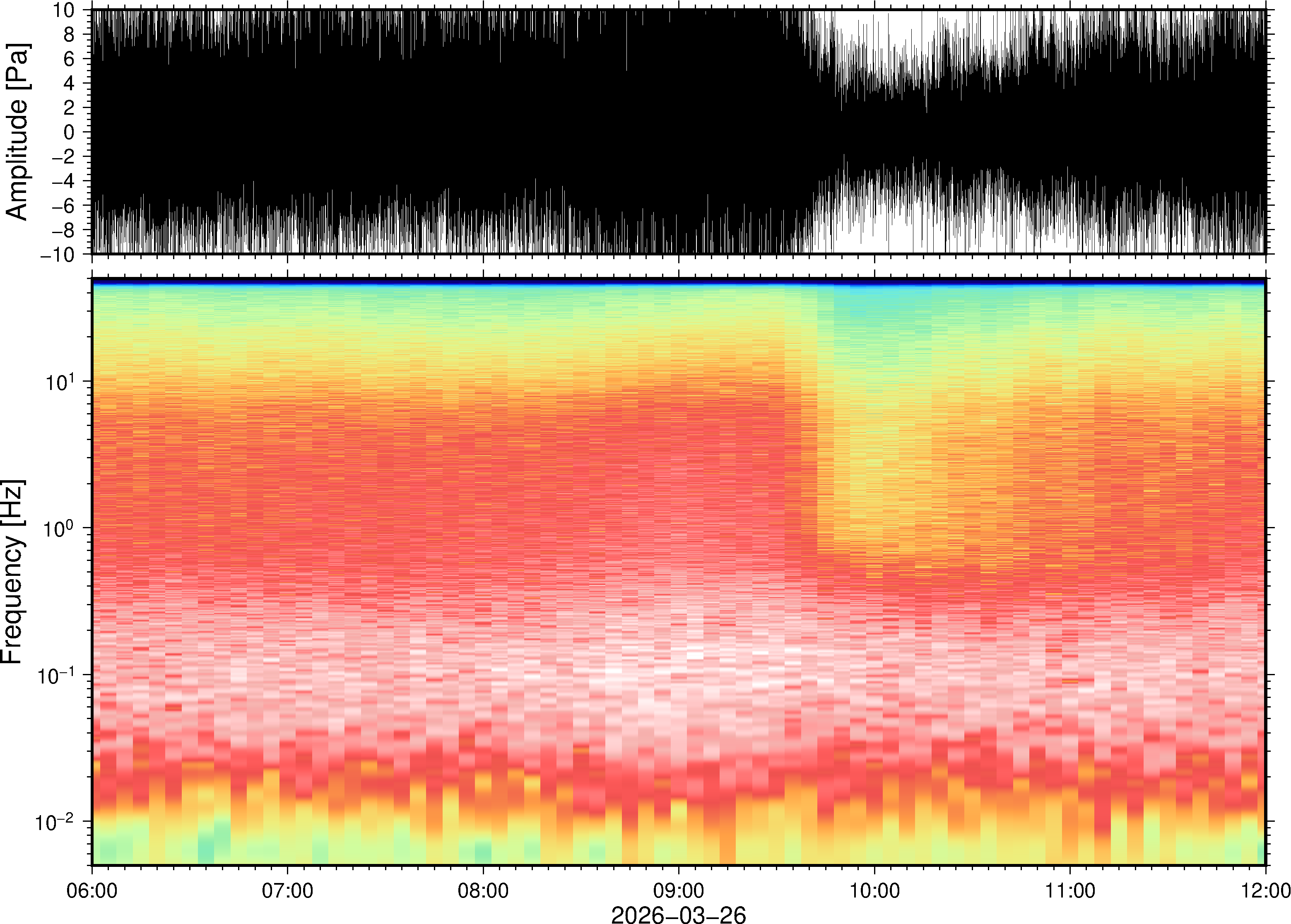Click the 06:00 time axis label

pos(92,890)
